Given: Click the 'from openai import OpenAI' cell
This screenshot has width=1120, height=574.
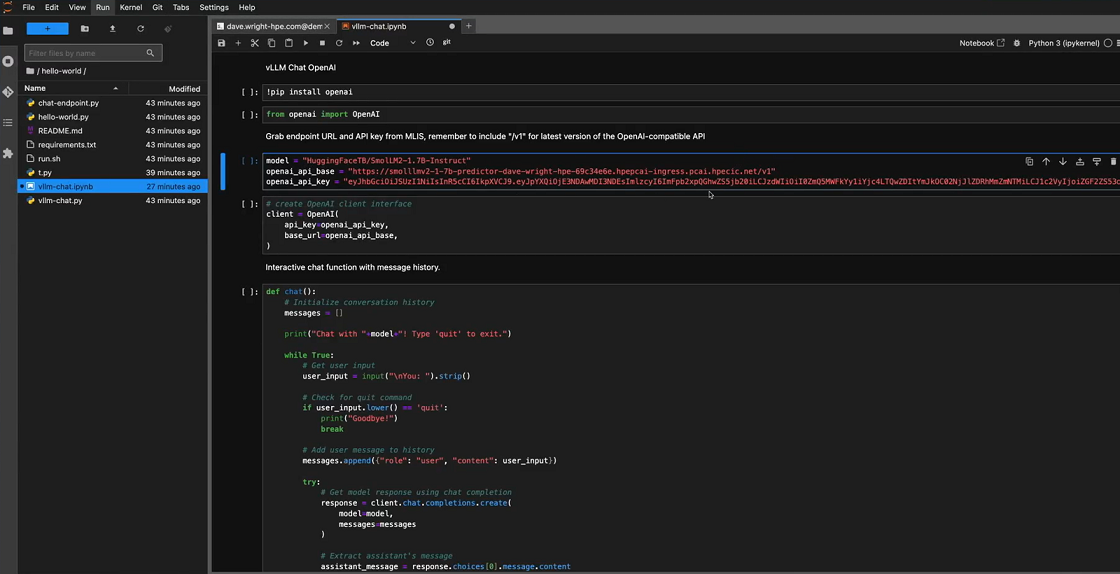Looking at the screenshot, I should click(x=691, y=114).
